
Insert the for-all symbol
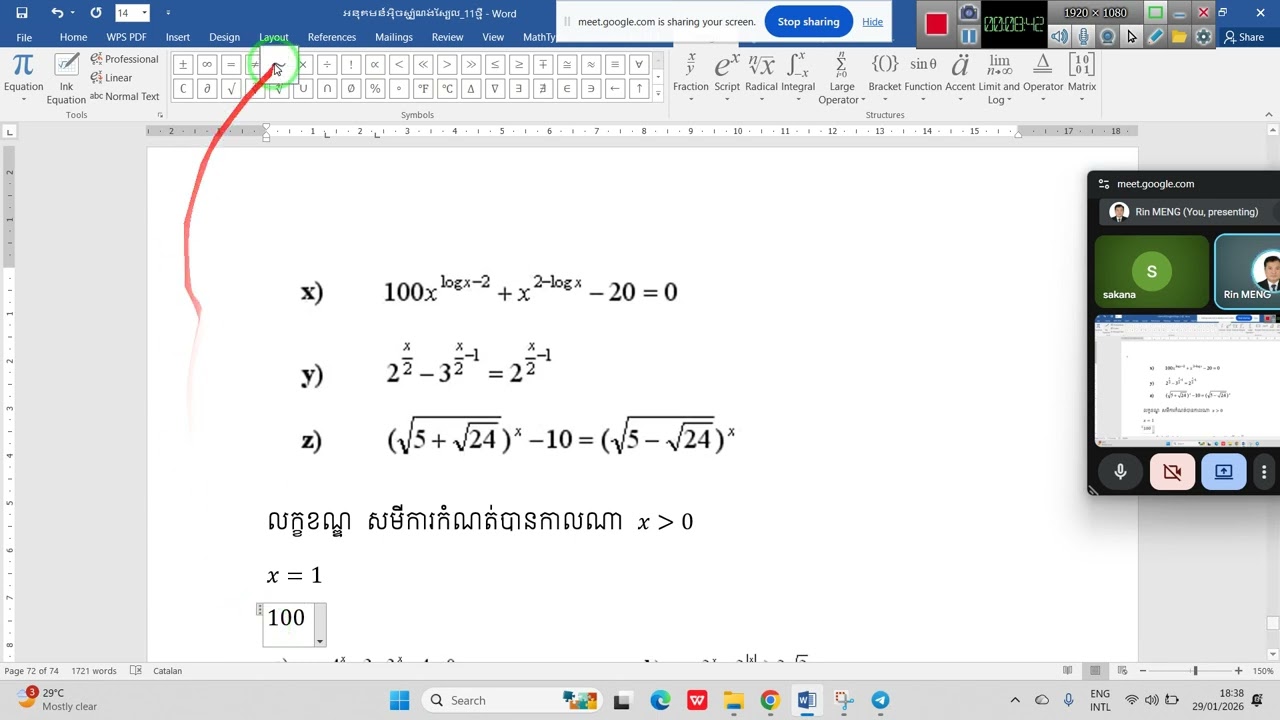(639, 64)
